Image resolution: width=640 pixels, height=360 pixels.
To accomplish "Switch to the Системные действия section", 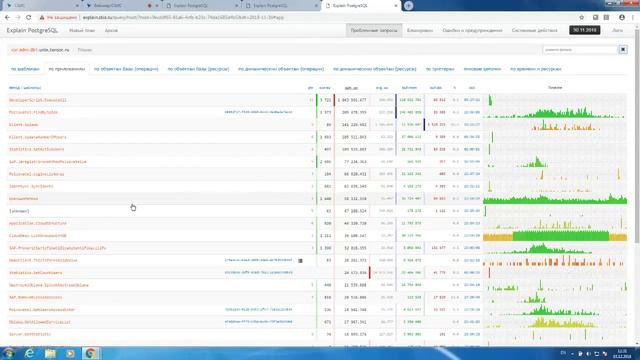I will 534,31.
